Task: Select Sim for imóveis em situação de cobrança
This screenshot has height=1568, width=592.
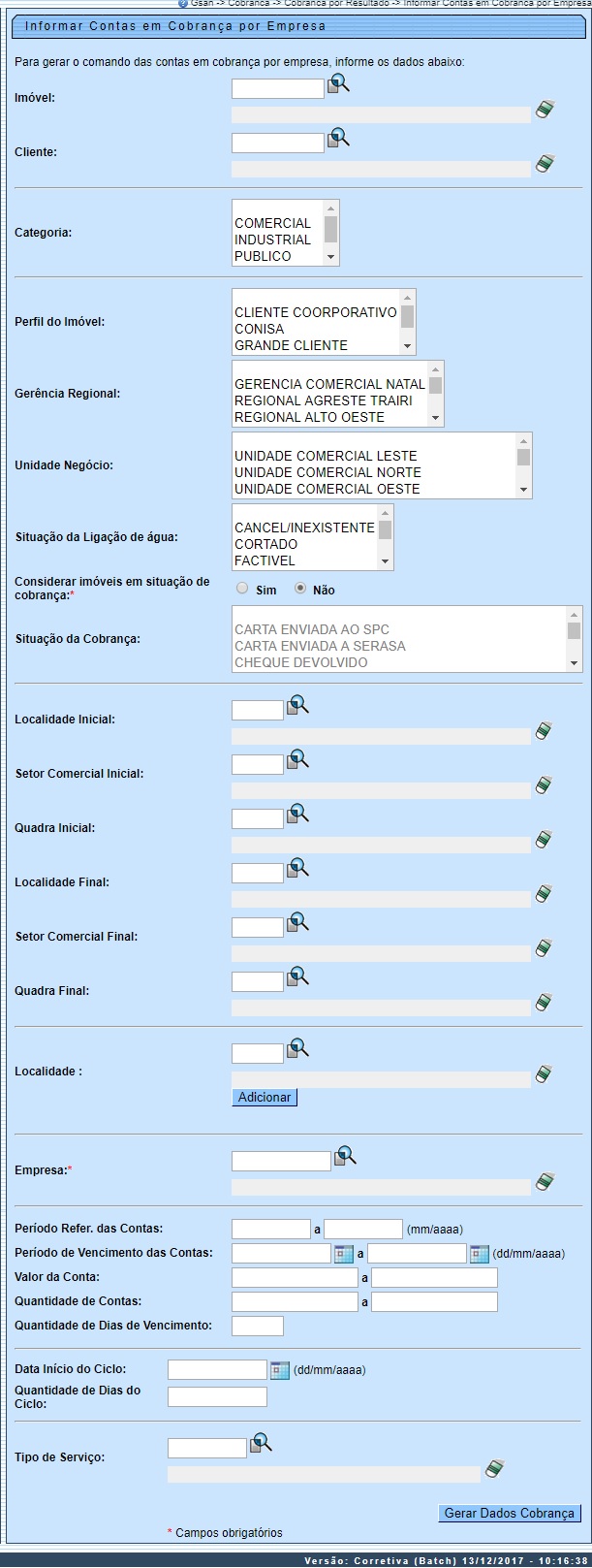Action: pyautogui.click(x=242, y=588)
